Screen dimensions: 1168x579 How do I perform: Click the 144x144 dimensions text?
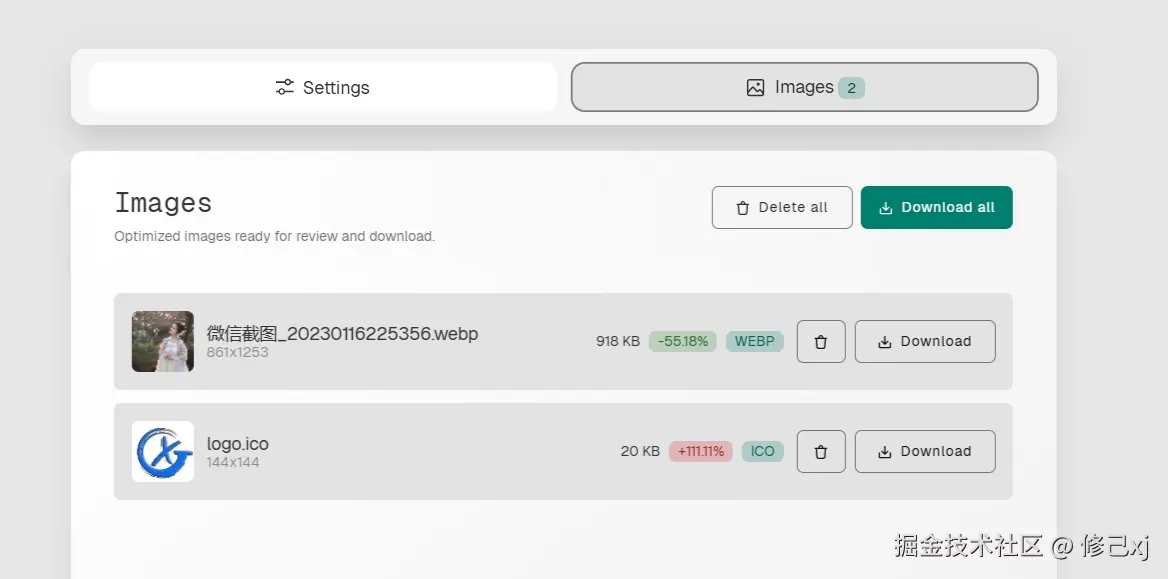pyautogui.click(x=232, y=463)
